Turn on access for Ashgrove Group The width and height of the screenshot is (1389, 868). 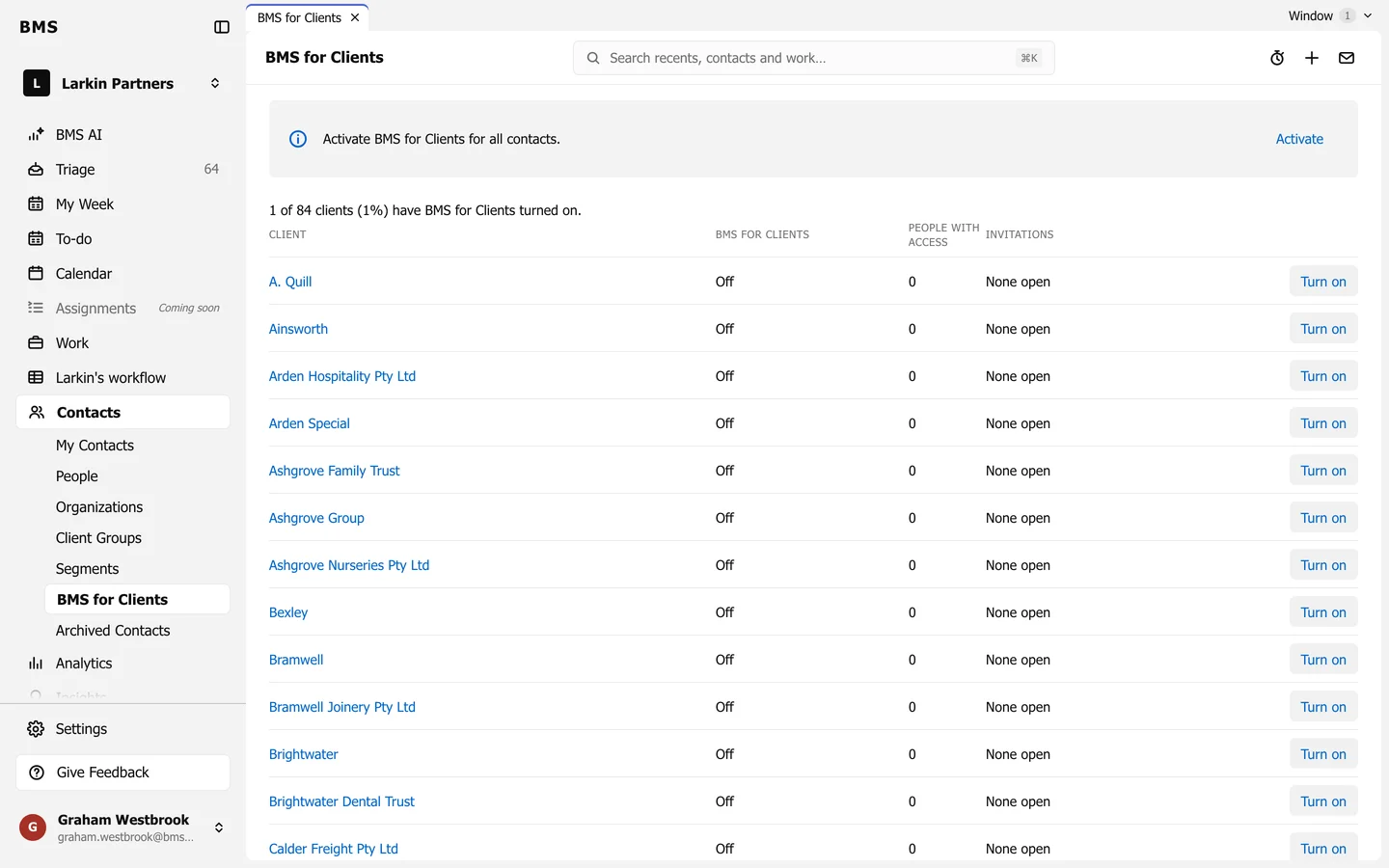1323,518
